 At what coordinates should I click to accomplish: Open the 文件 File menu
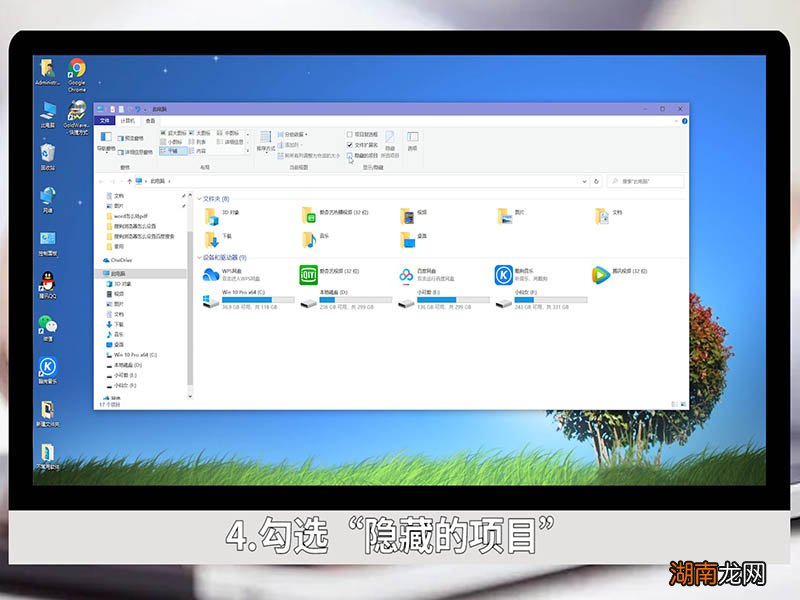click(102, 119)
